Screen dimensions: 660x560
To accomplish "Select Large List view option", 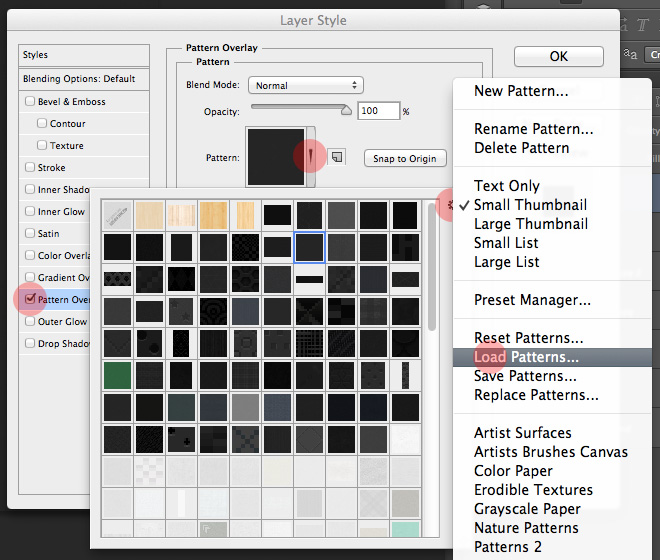I will click(x=506, y=262).
